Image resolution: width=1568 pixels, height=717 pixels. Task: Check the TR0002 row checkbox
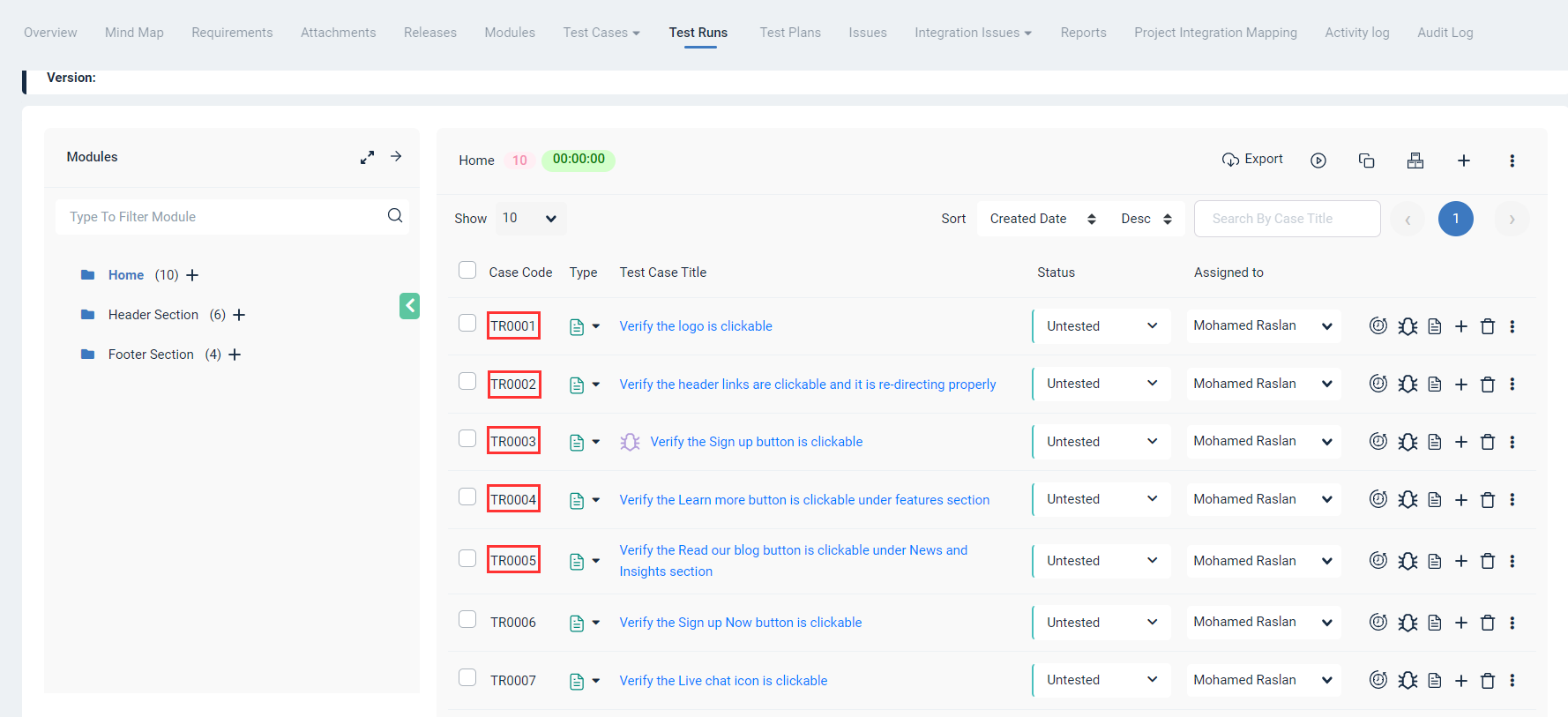click(x=467, y=381)
